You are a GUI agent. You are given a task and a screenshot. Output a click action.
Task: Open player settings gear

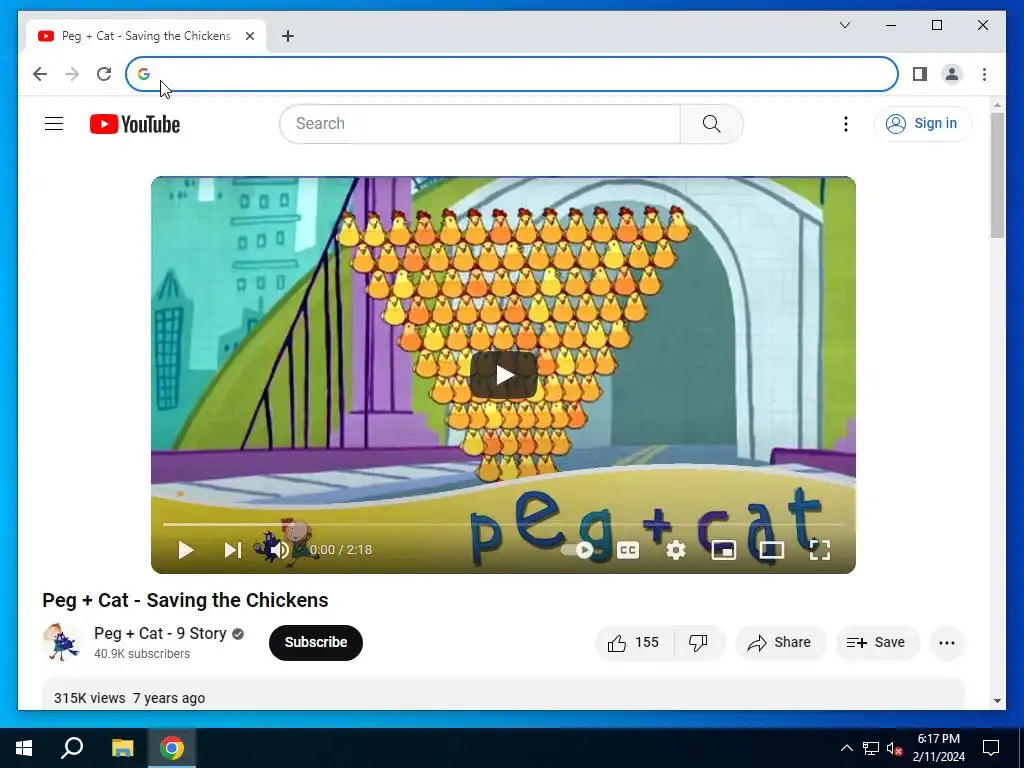coord(676,550)
